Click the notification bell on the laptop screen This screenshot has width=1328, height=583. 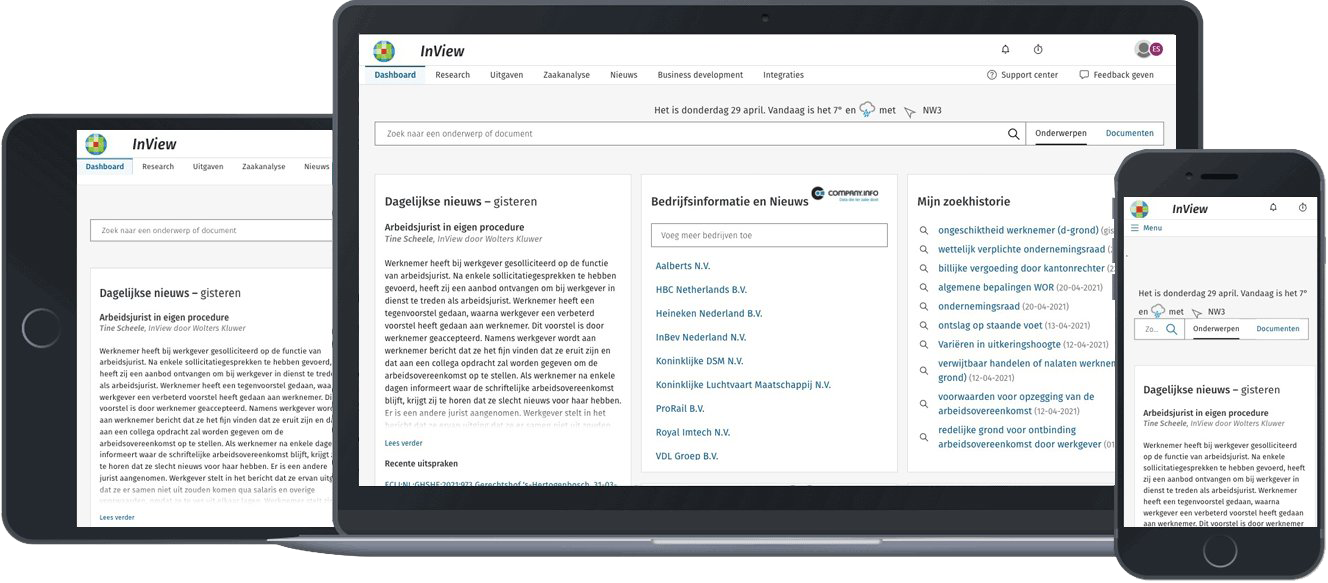pos(1005,49)
